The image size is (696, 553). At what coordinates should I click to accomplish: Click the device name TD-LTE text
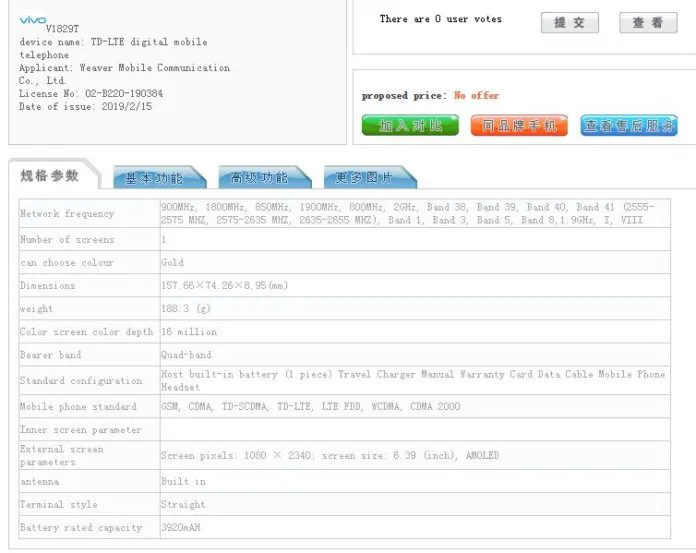click(x=113, y=48)
